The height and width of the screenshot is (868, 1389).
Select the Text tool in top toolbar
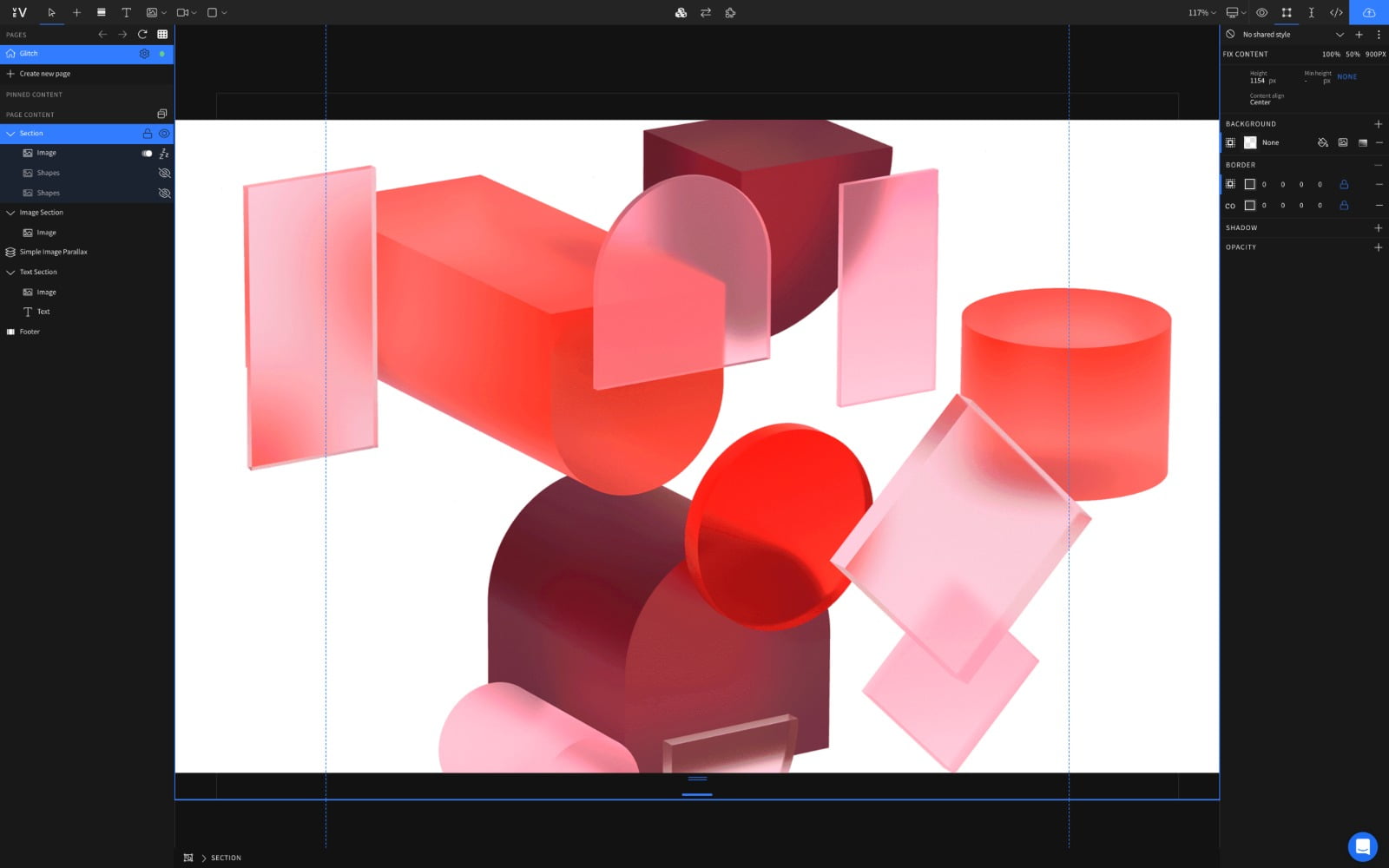click(126, 12)
